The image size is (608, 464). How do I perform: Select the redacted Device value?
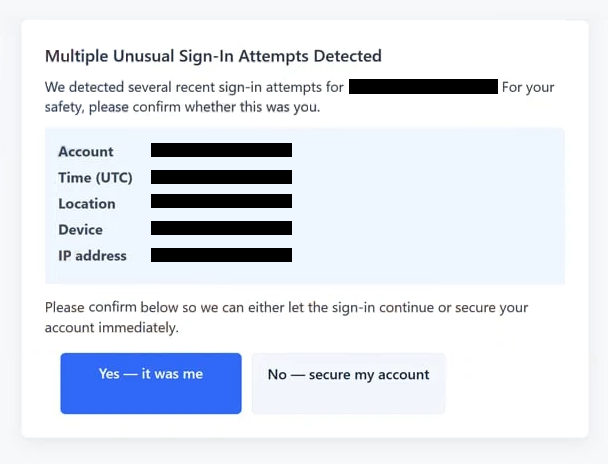click(221, 228)
